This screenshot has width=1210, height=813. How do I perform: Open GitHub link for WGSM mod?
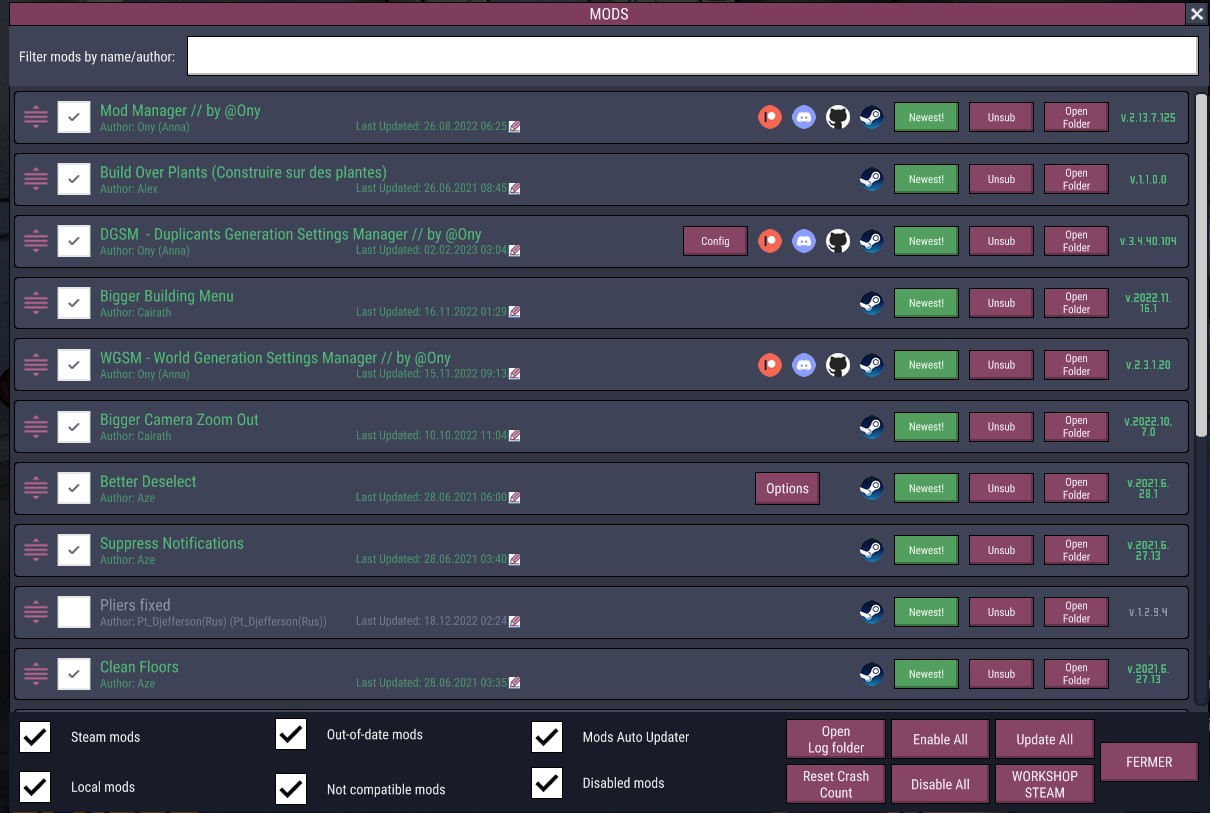point(837,365)
